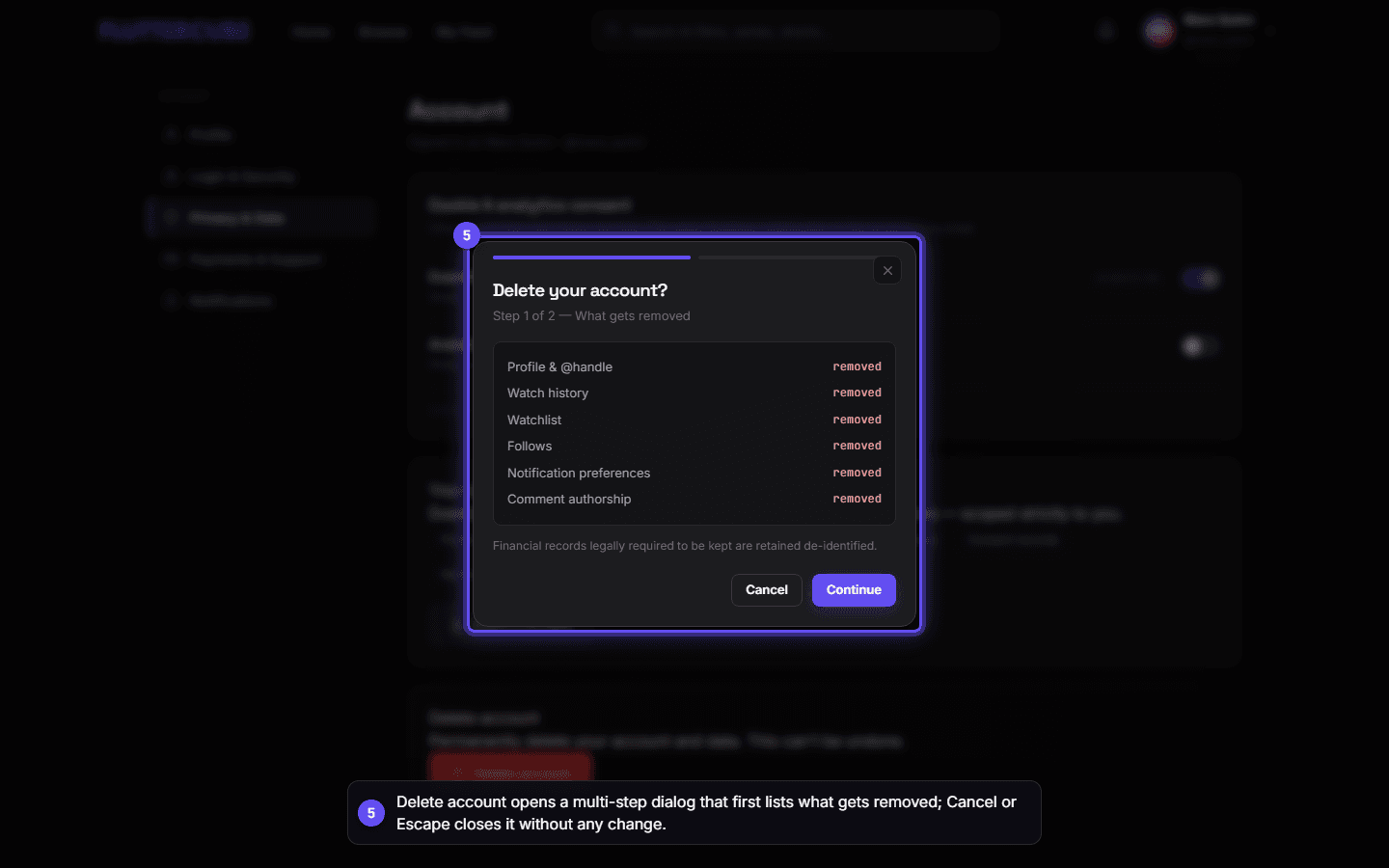Image resolution: width=1389 pixels, height=868 pixels.
Task: Open the Browse link in top navigation
Action: 383,32
